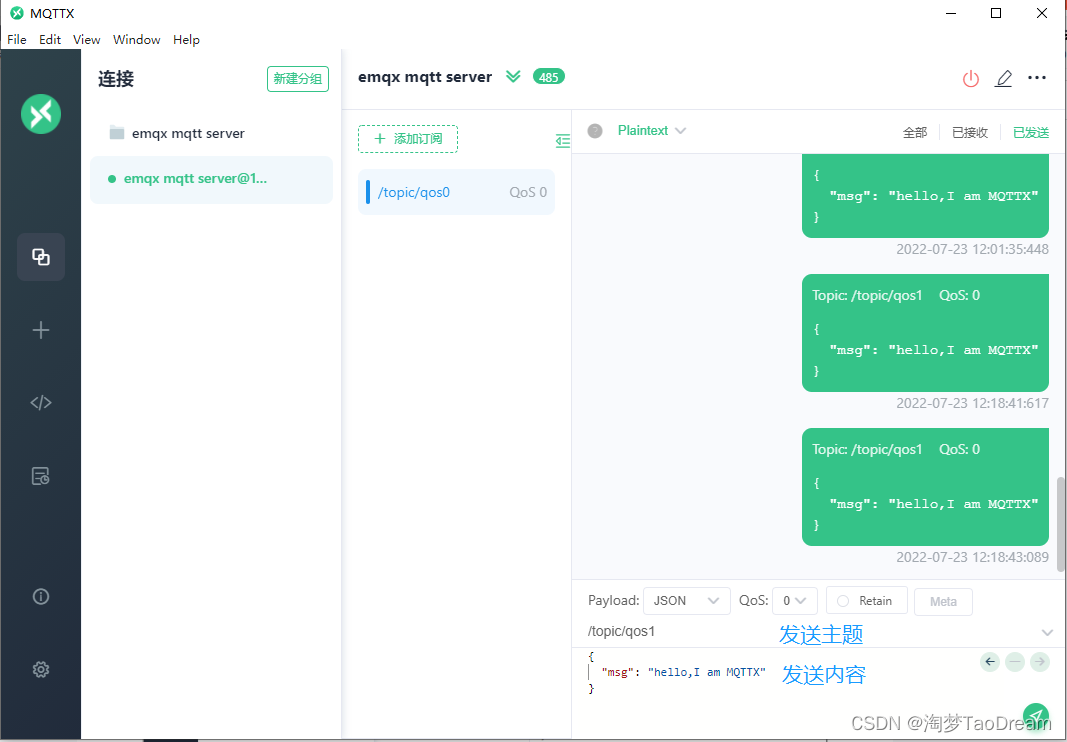Screen dimensions: 1067x742
Task: Click the help question mark icon
Action: [595, 131]
